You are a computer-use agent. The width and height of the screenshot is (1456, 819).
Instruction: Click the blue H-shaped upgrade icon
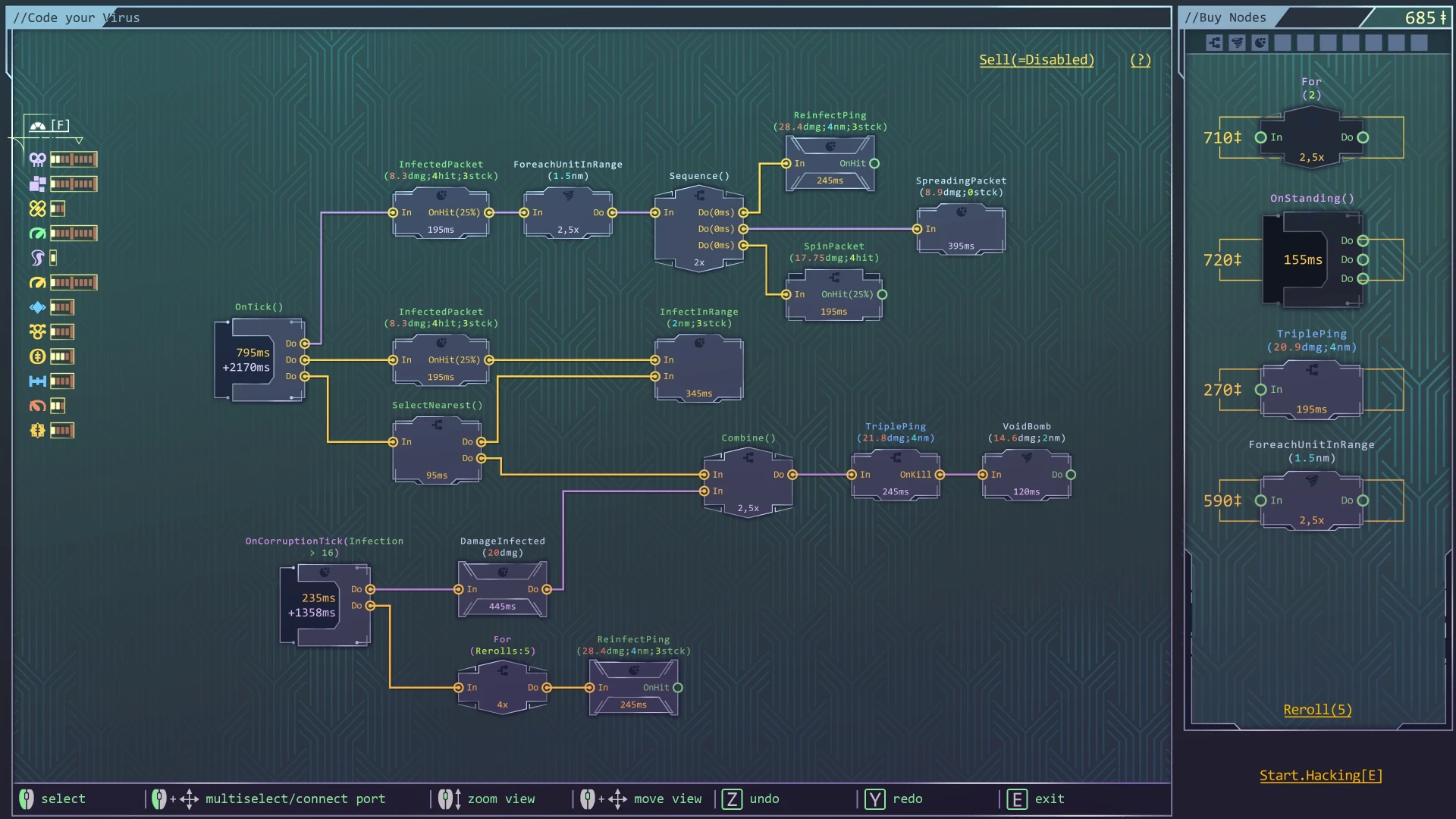click(x=36, y=381)
